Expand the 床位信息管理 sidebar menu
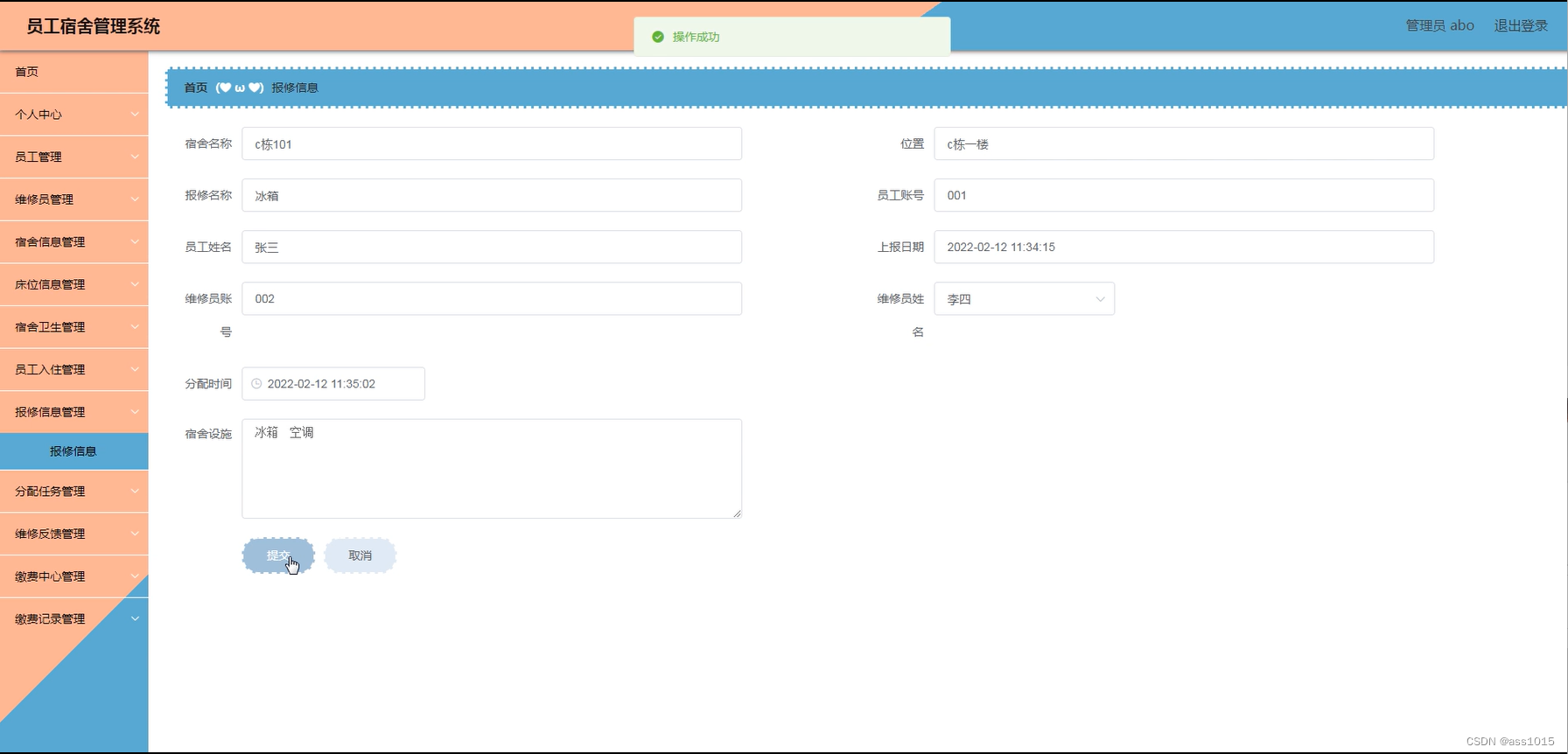Viewport: 1568px width, 754px height. (74, 284)
